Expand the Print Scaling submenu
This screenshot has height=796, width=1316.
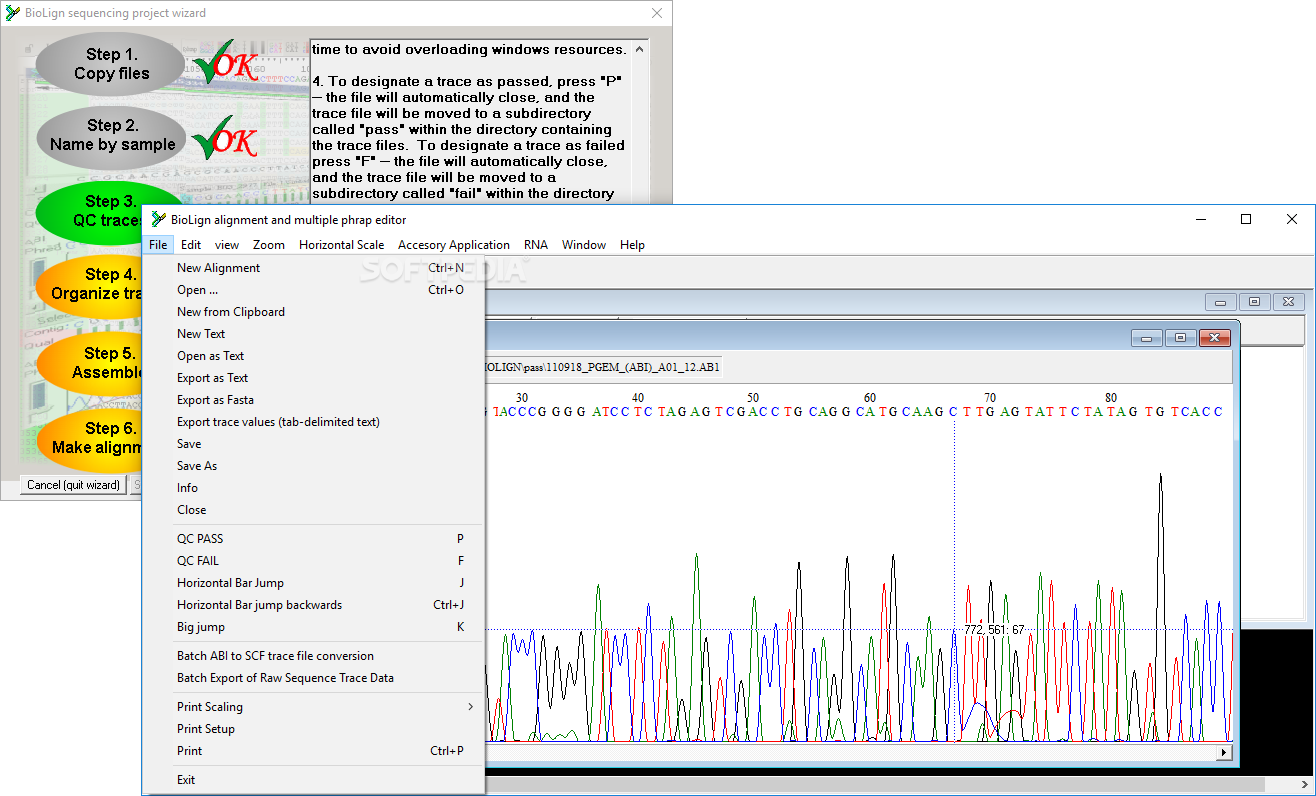(x=314, y=707)
